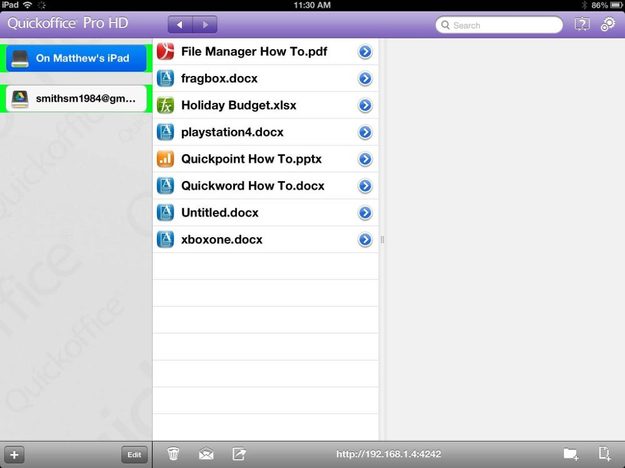Click the document icon for Quickword How To.docx

pos(165,186)
